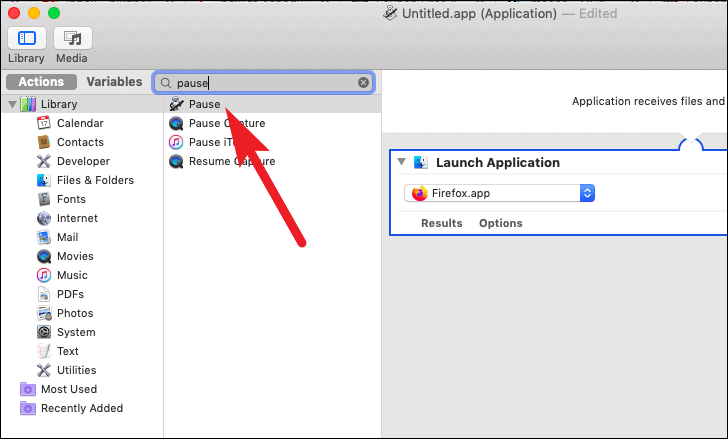Select the Text category icon
This screenshot has height=439, width=728.
pos(44,351)
